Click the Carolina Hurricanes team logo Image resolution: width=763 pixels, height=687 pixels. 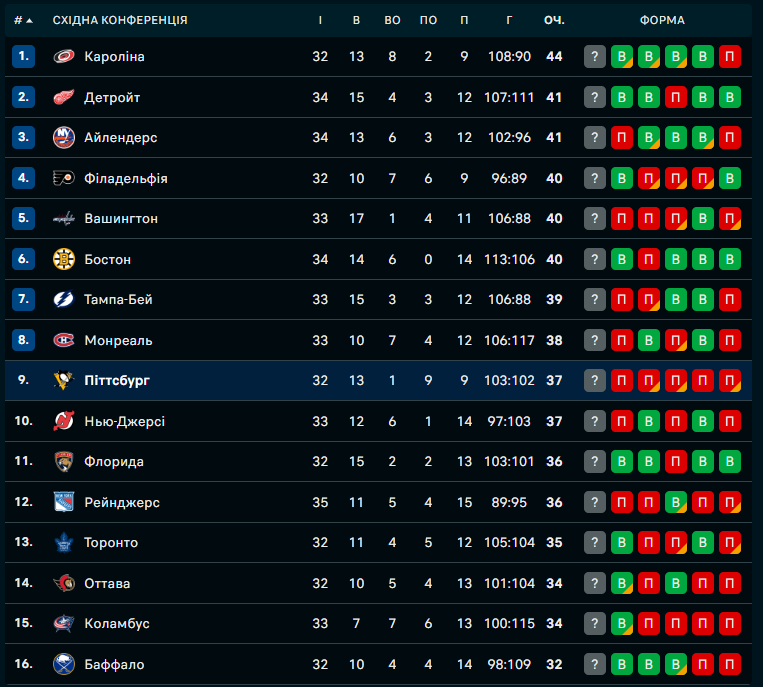[64, 57]
